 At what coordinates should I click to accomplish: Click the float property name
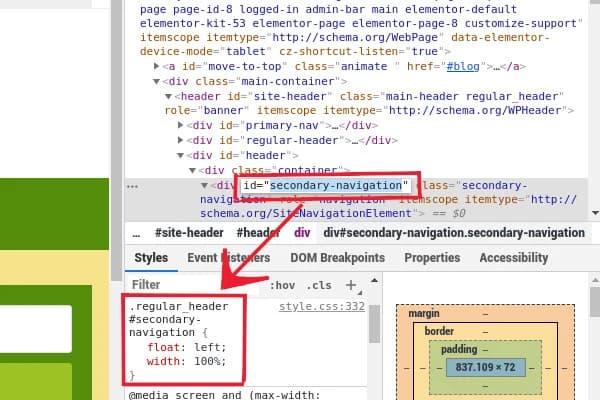(x=163, y=347)
